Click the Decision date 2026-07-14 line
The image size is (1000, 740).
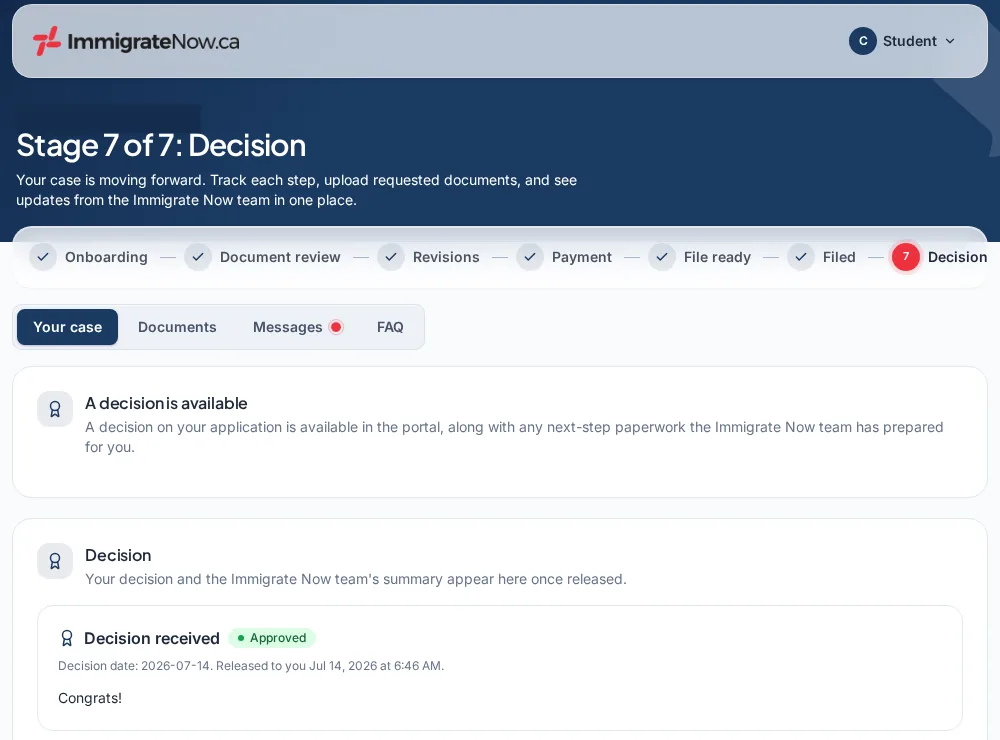(251, 666)
